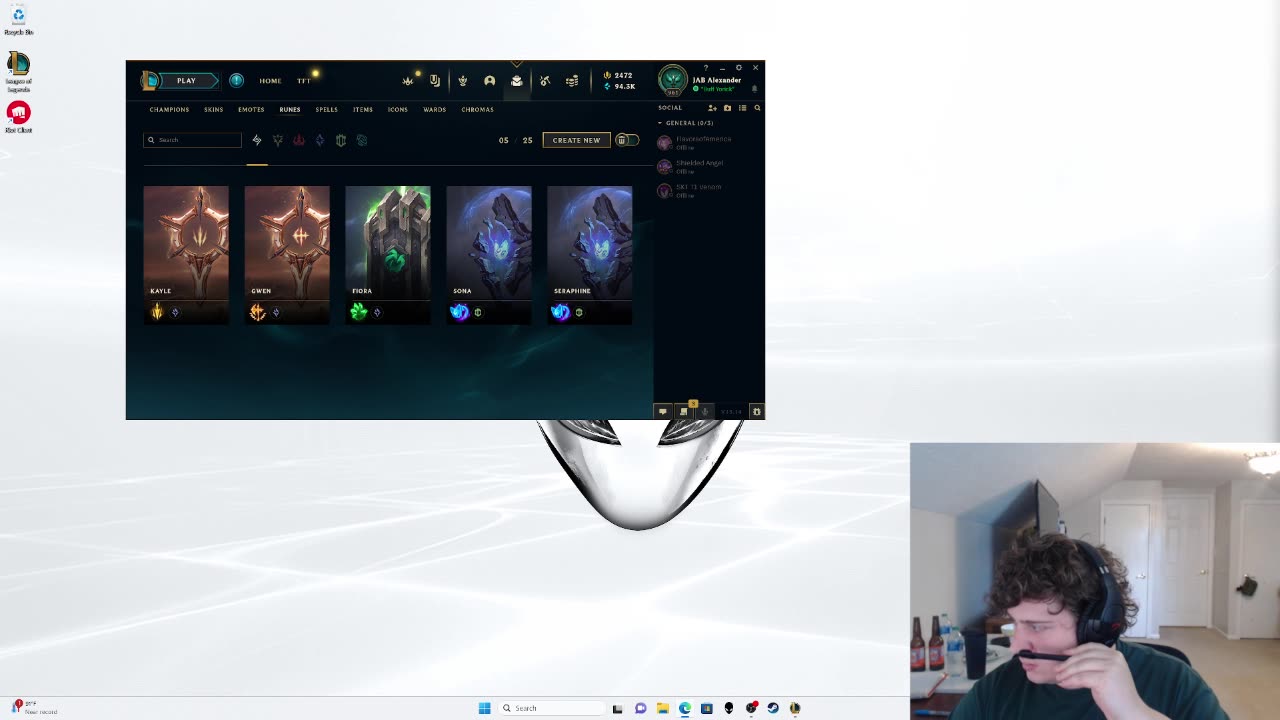Click the friends search magnifier icon

[x=757, y=108]
